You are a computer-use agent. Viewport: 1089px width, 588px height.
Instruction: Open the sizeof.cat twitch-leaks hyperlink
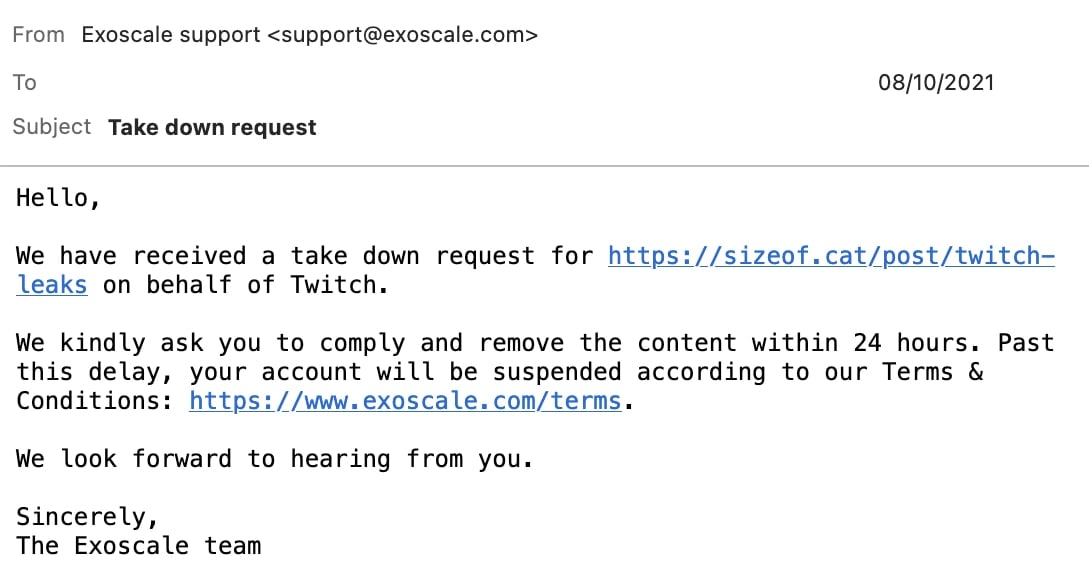point(830,256)
